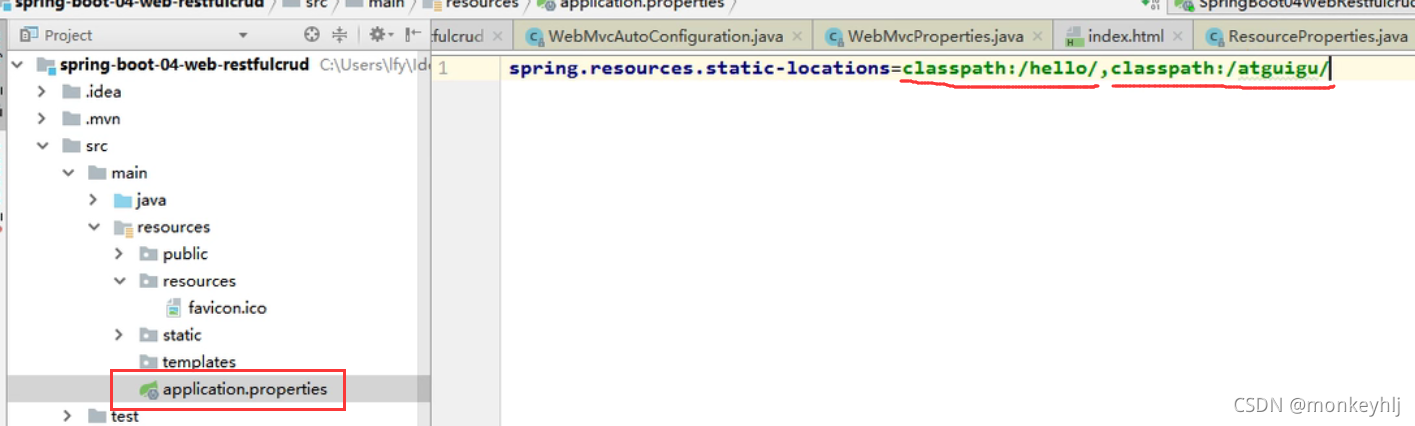This screenshot has height=426, width=1415.
Task: Switch to ResourceProperties.java tab
Action: point(1305,37)
